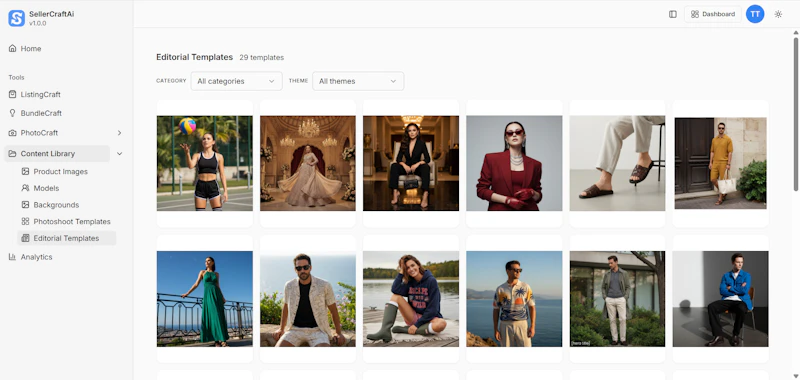The height and width of the screenshot is (380, 800).
Task: Open the brown sandals template
Action: click(x=617, y=163)
